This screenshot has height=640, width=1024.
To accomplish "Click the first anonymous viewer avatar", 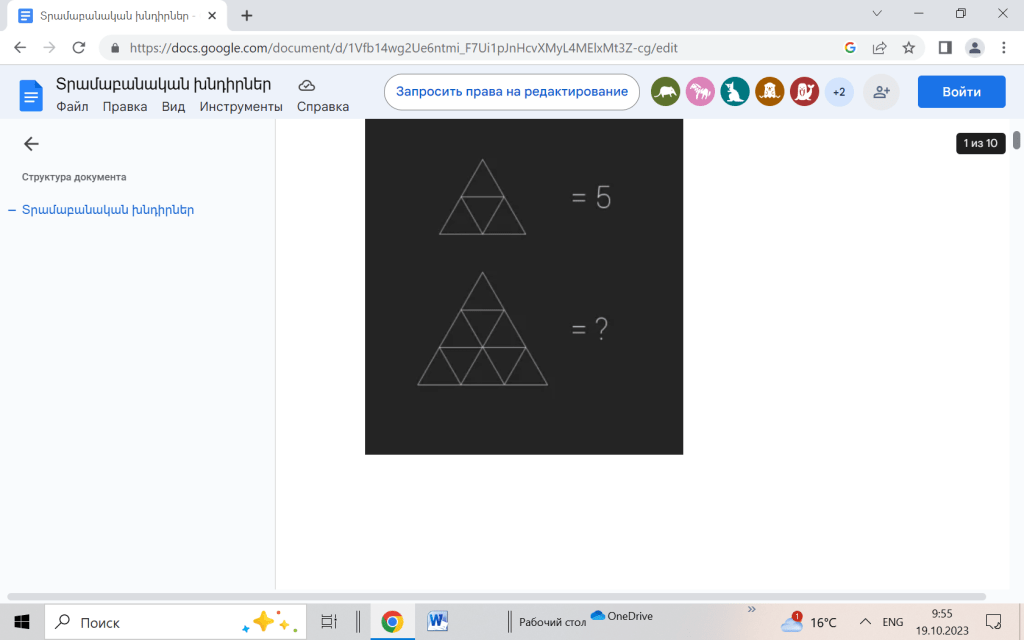I will [665, 92].
